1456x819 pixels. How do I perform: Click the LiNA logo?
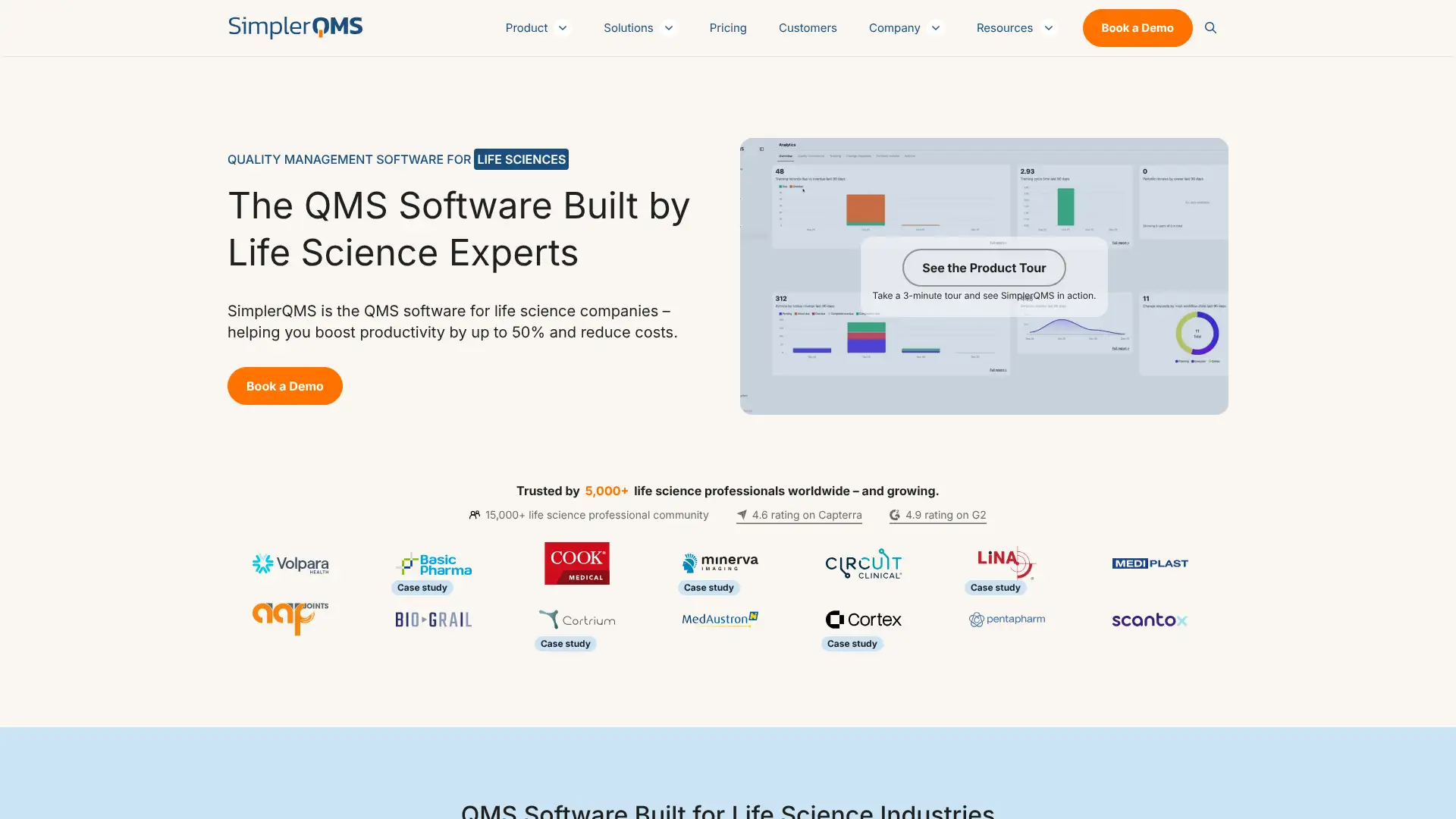click(1006, 562)
